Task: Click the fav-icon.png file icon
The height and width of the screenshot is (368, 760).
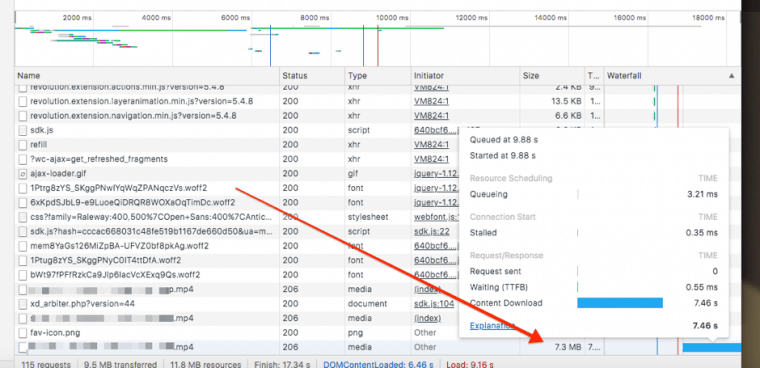Action: [x=22, y=333]
